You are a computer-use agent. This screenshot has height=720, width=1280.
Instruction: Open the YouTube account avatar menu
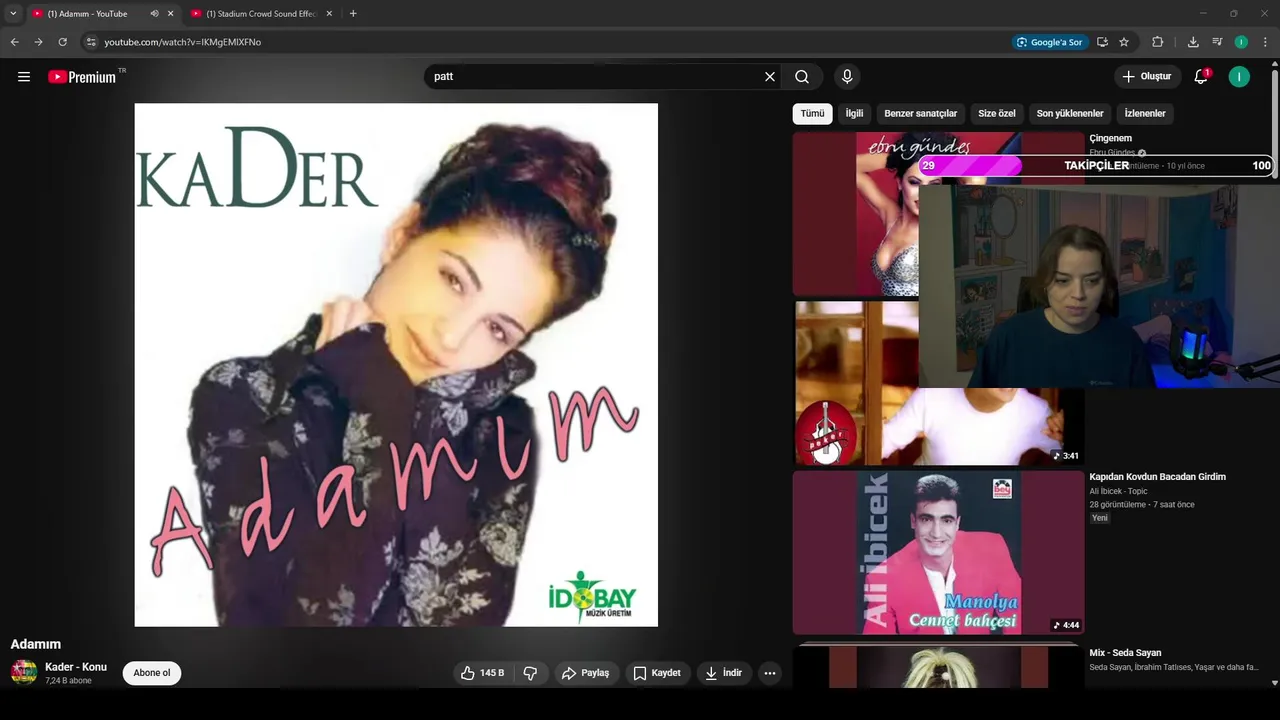pos(1239,77)
